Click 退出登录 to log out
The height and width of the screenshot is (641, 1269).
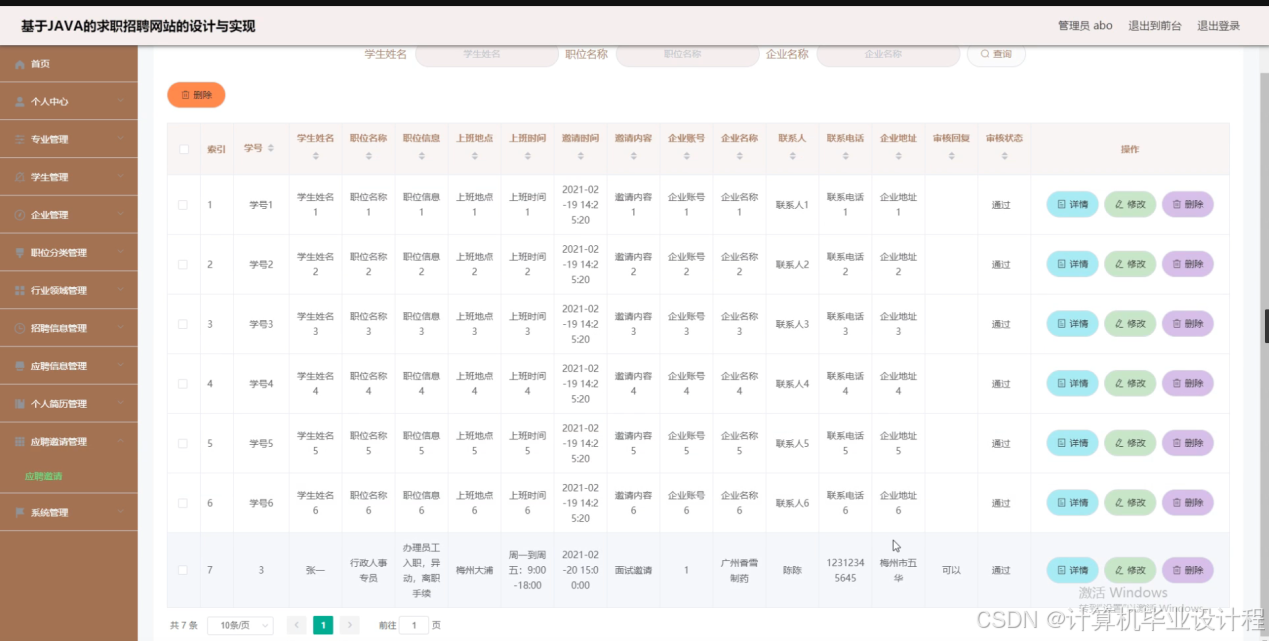point(1218,26)
